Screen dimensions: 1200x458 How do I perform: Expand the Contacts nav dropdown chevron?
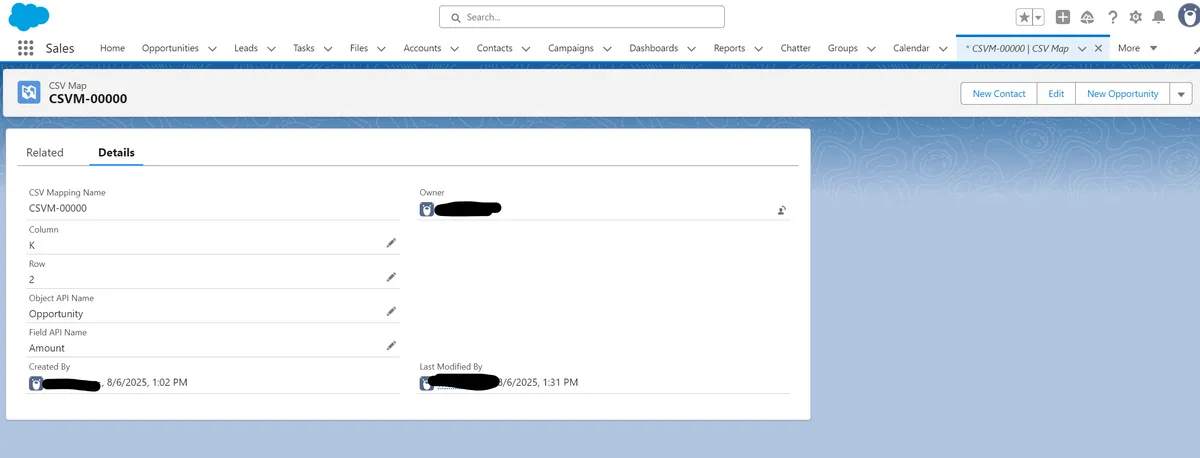coord(526,48)
